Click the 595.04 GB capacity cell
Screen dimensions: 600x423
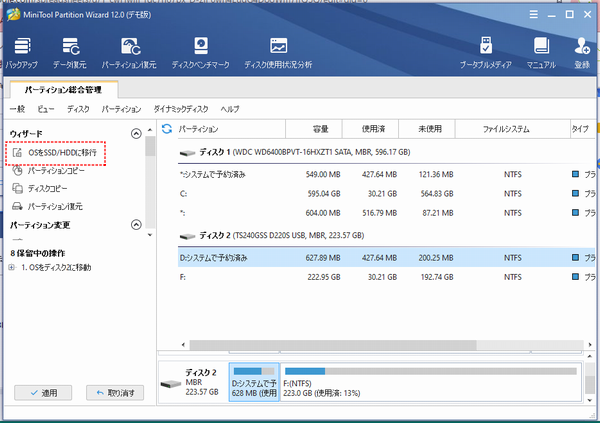324,194
